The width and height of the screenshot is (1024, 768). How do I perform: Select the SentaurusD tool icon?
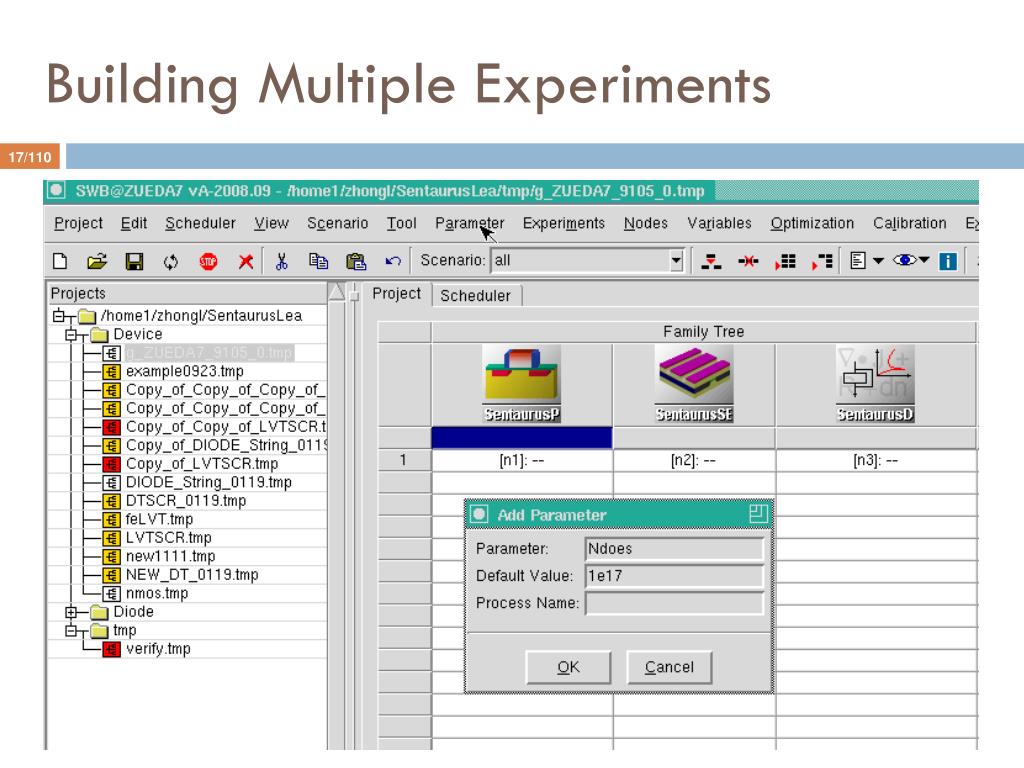pos(875,384)
